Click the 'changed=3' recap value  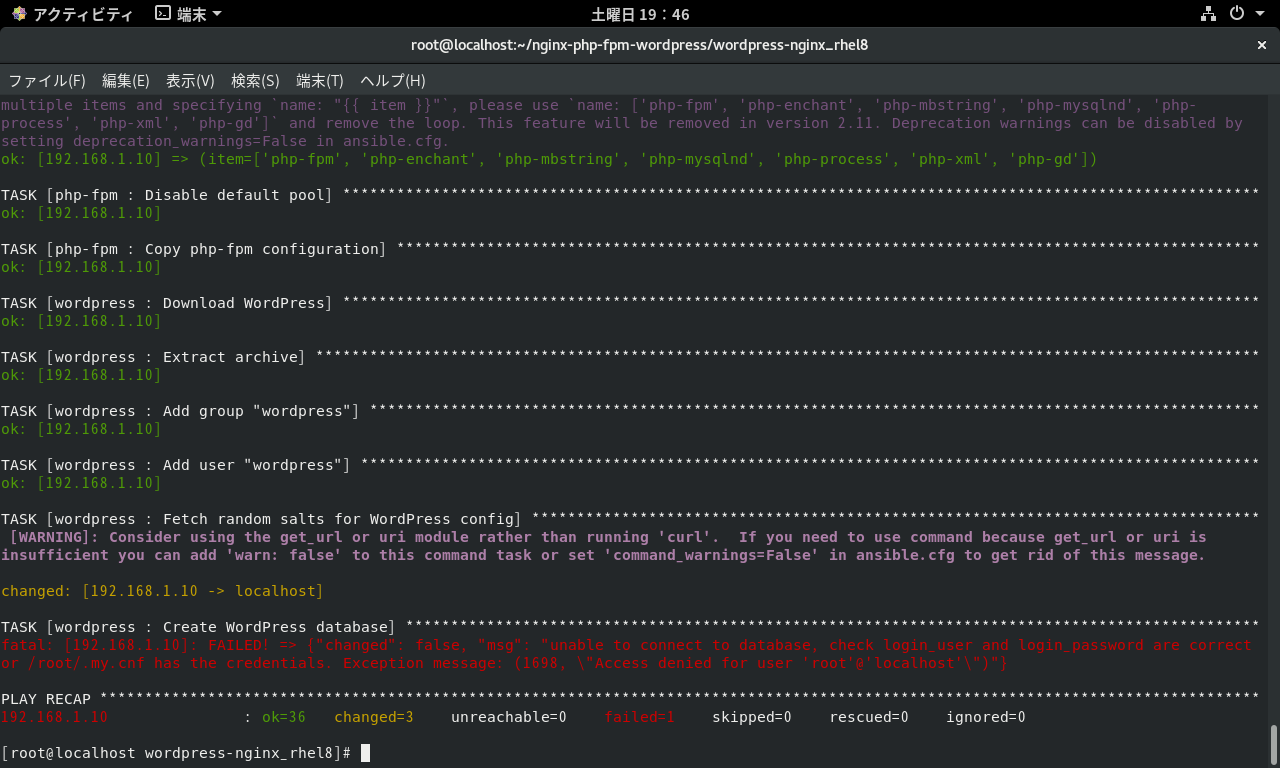coord(374,717)
